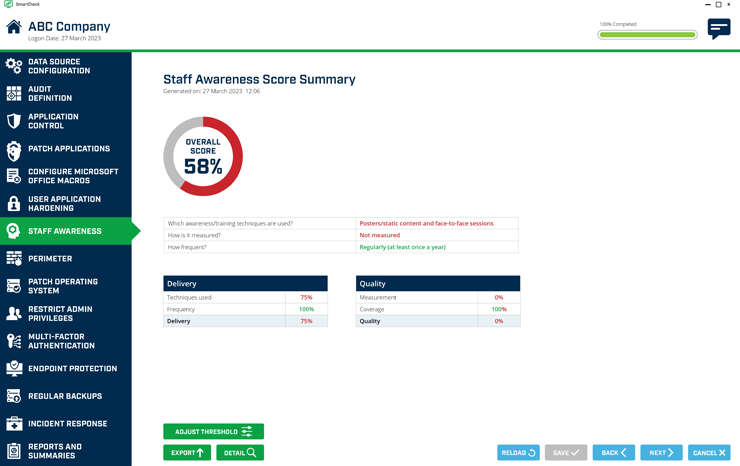Click the Regular Backups icon
Image resolution: width=740 pixels, height=466 pixels.
[x=14, y=396]
